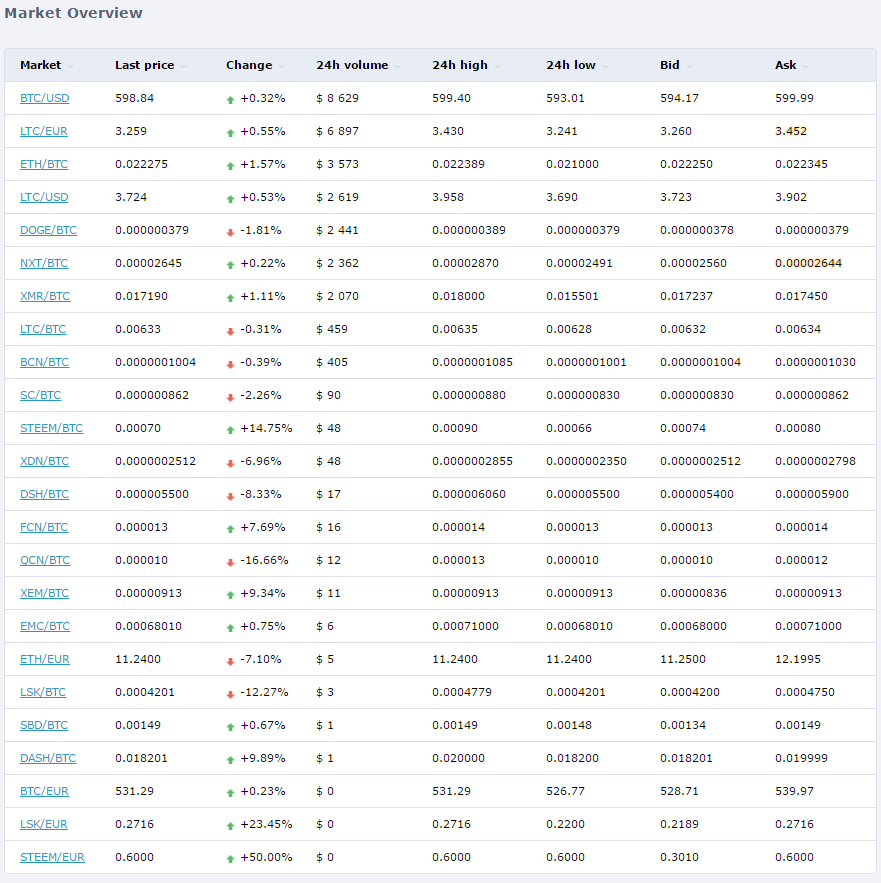Viewport: 881px width, 883px height.
Task: Click the 0.3010 bid value
Action: tap(679, 858)
